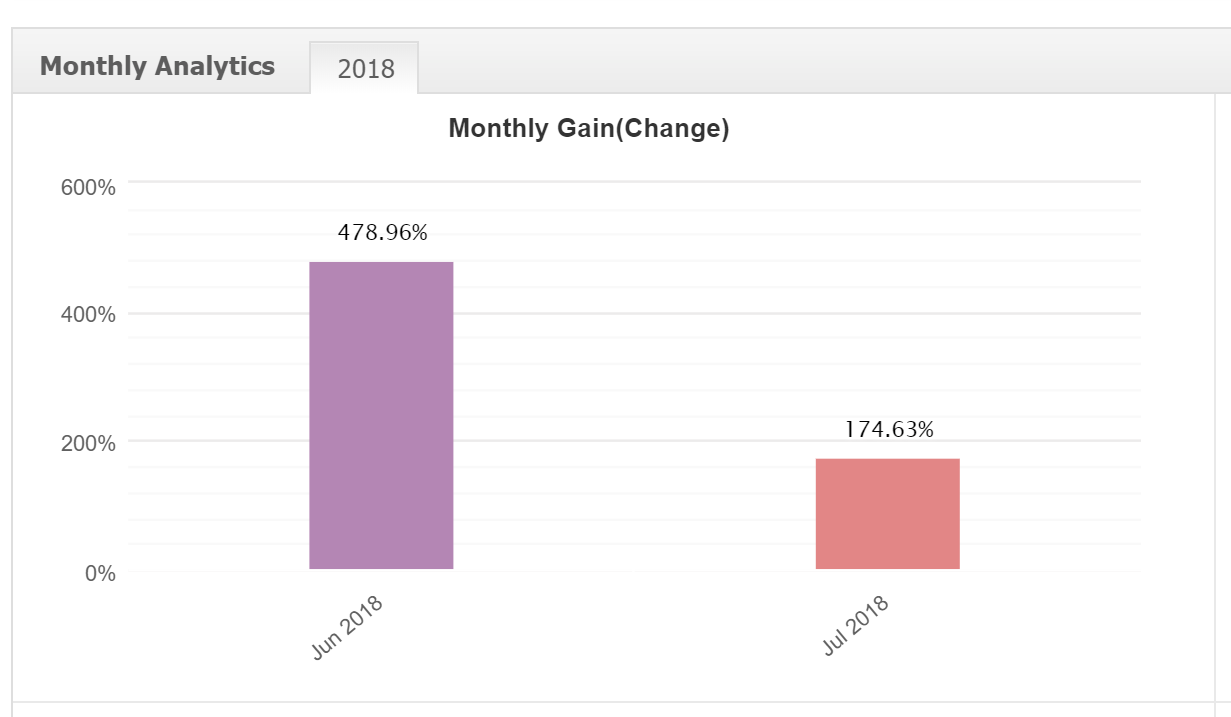The image size is (1231, 717).
Task: Click the purple Jun 2018 bar
Action: (381, 415)
